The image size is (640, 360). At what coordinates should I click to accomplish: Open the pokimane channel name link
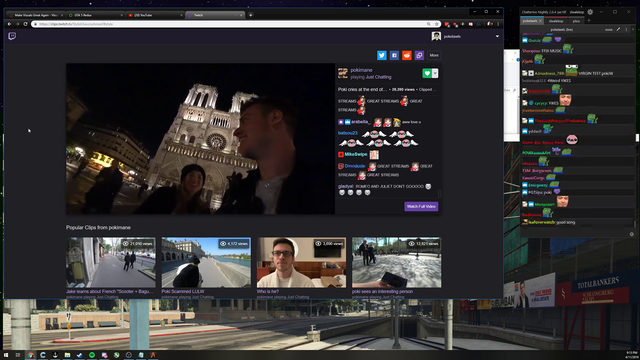click(x=361, y=70)
